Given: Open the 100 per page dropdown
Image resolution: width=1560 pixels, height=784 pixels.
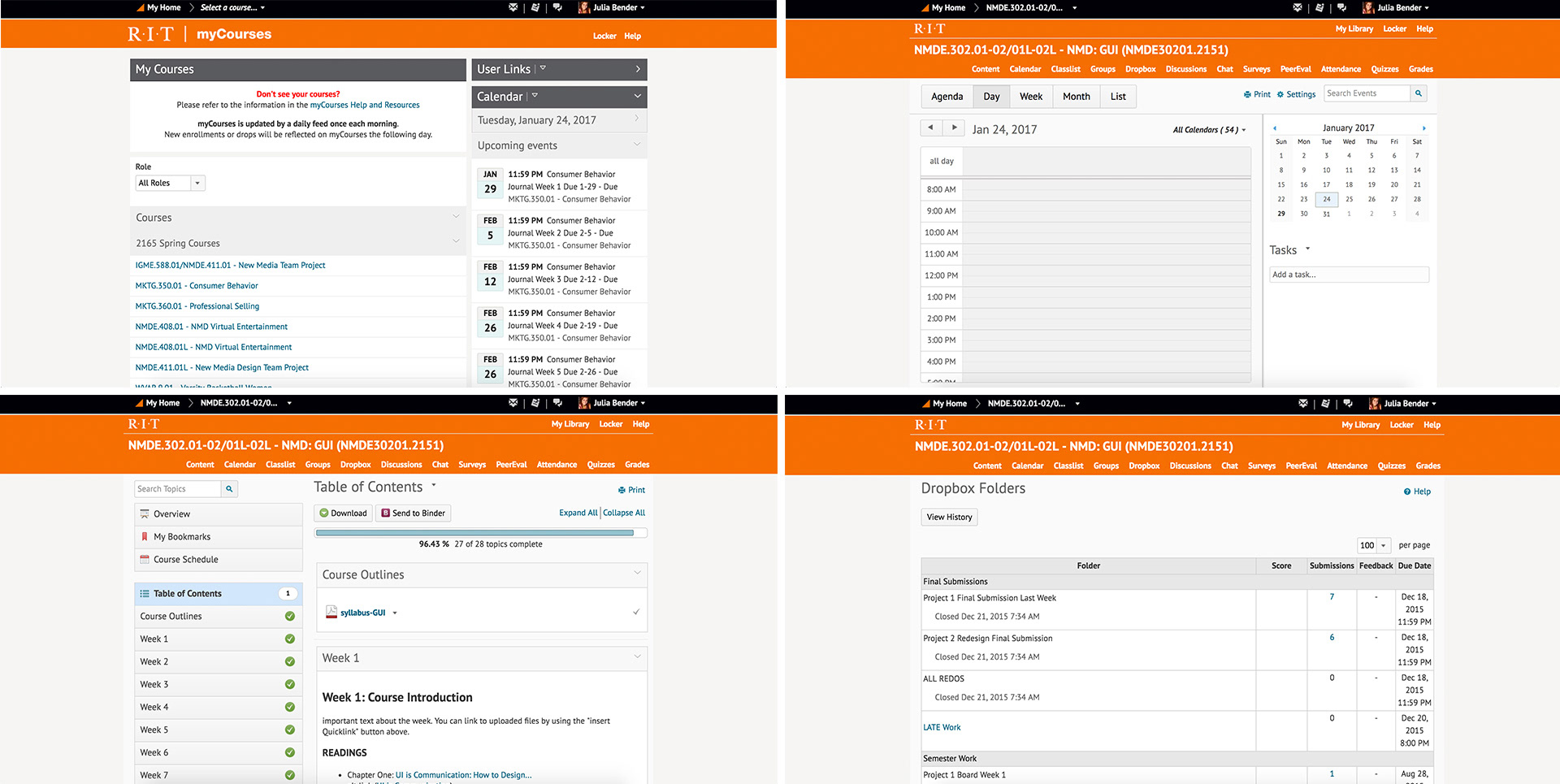Looking at the screenshot, I should click(1374, 545).
